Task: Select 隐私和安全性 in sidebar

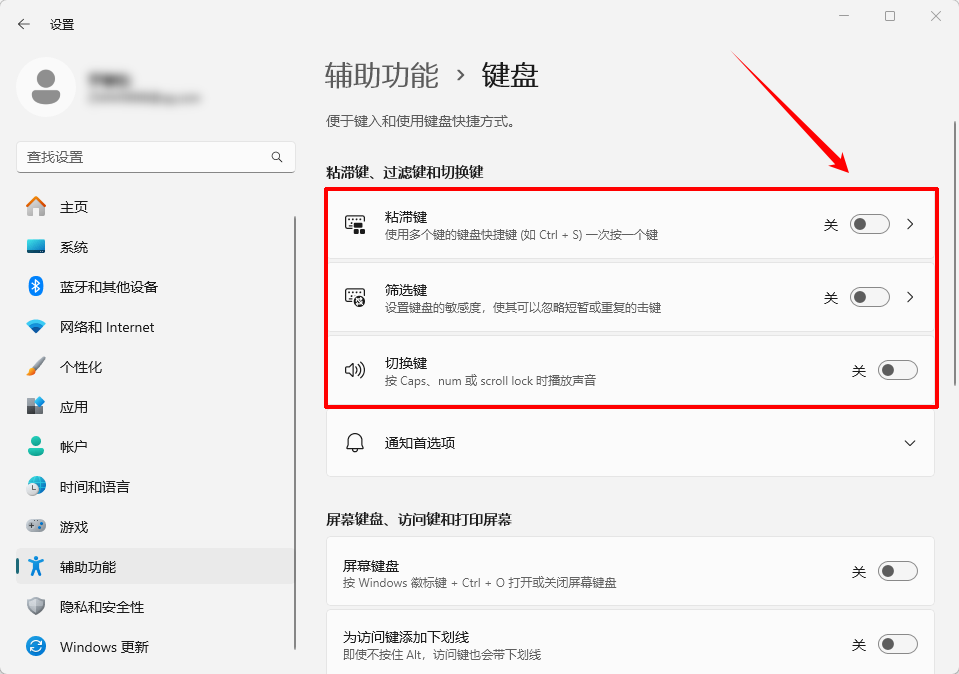Action: click(x=155, y=606)
